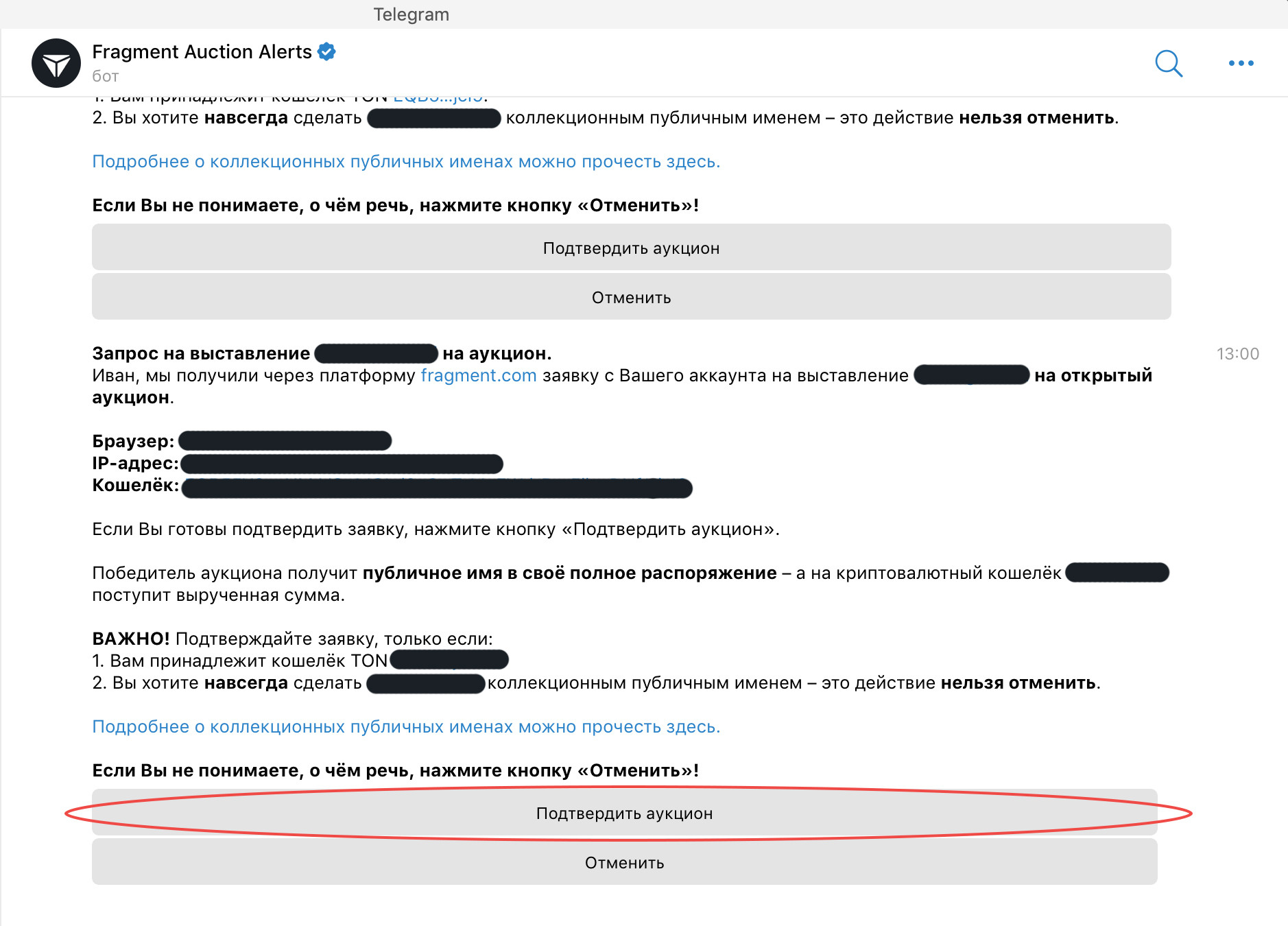Click the "бот" subtitle under the chat name
This screenshot has width=1288, height=926.
(106, 76)
